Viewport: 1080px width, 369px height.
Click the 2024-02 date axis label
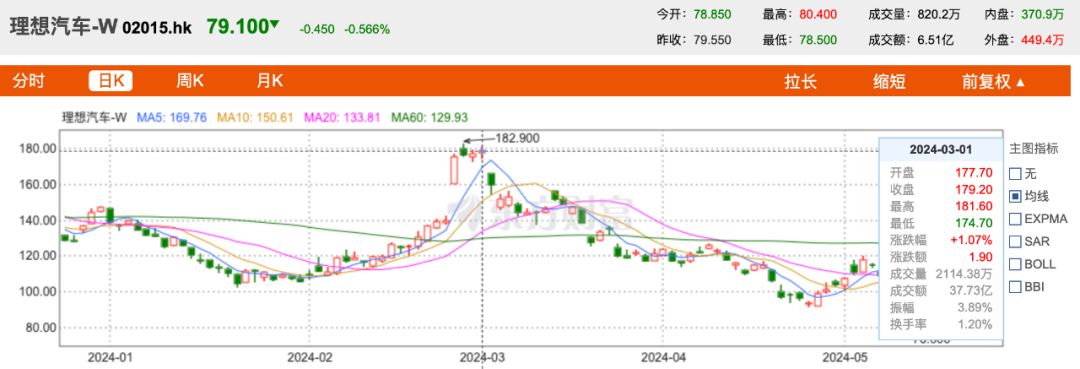pos(309,357)
